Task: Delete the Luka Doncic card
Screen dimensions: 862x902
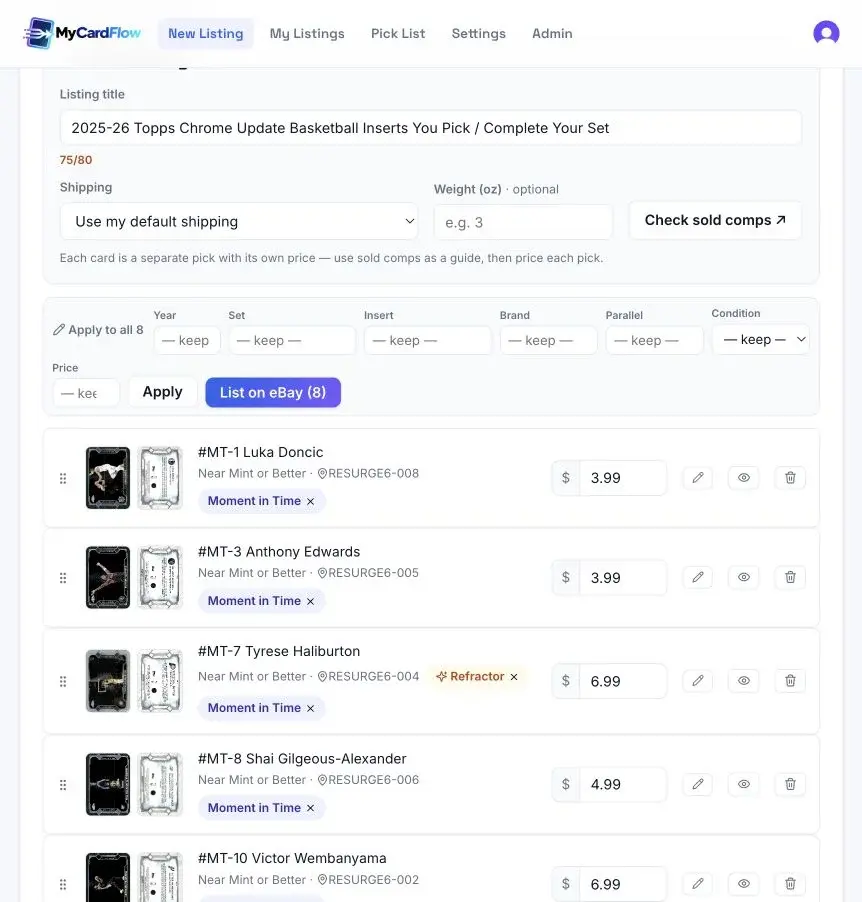Action: (790, 477)
